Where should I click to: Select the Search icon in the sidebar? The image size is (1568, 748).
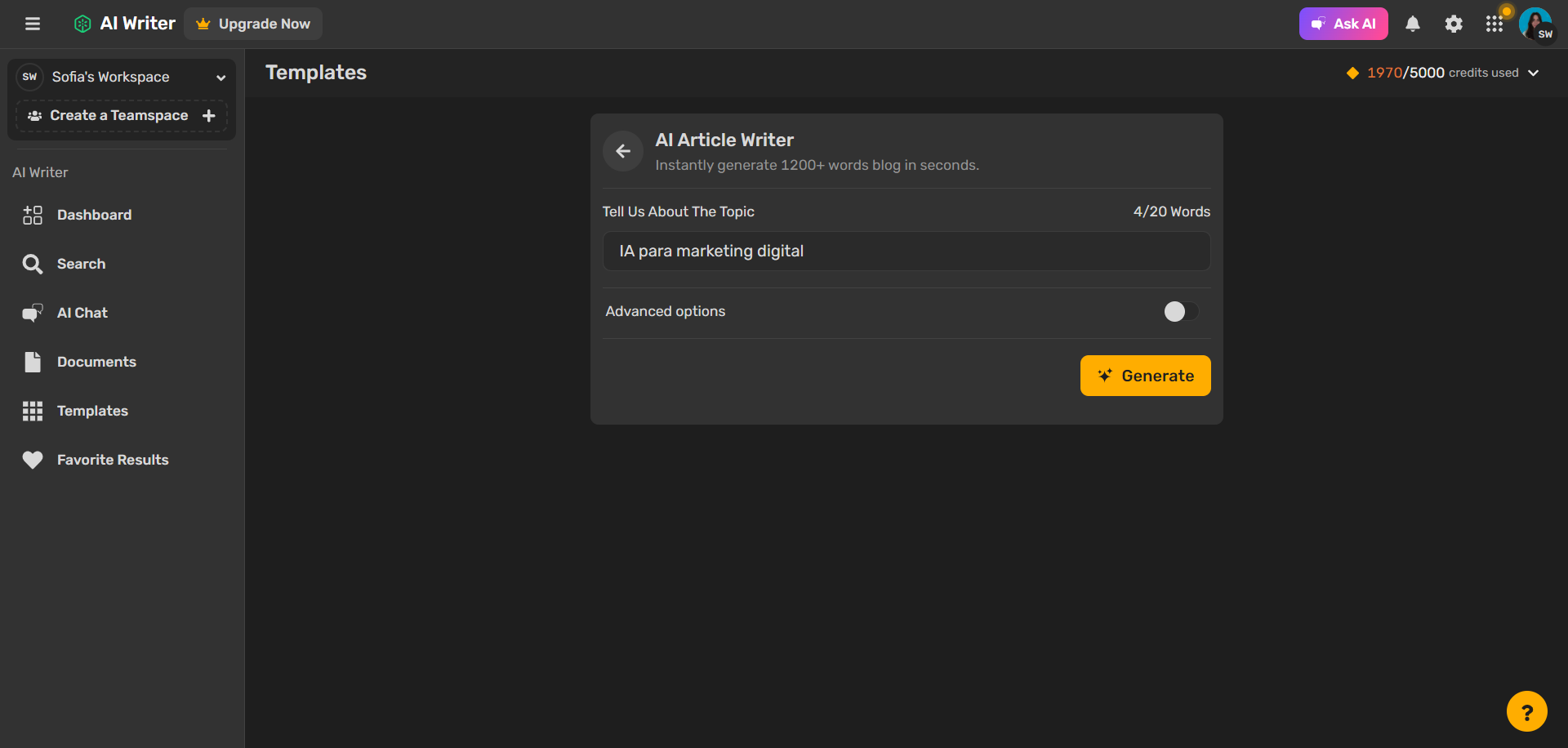33,264
